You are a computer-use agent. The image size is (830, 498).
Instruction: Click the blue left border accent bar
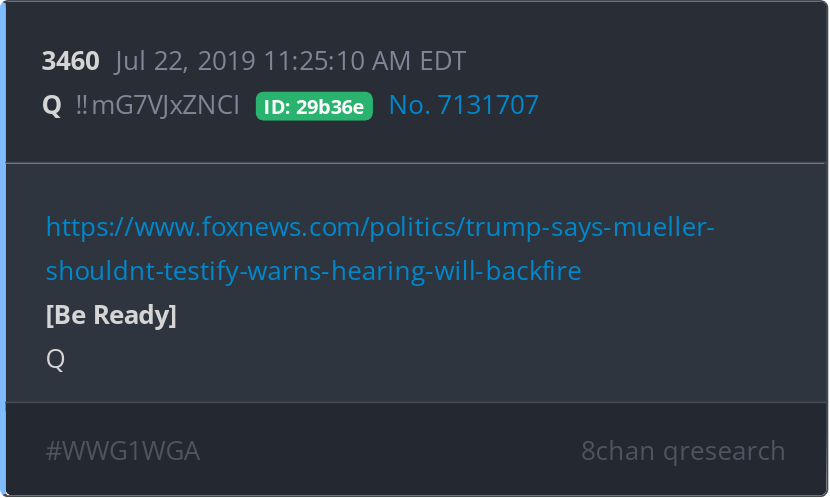click(3, 249)
